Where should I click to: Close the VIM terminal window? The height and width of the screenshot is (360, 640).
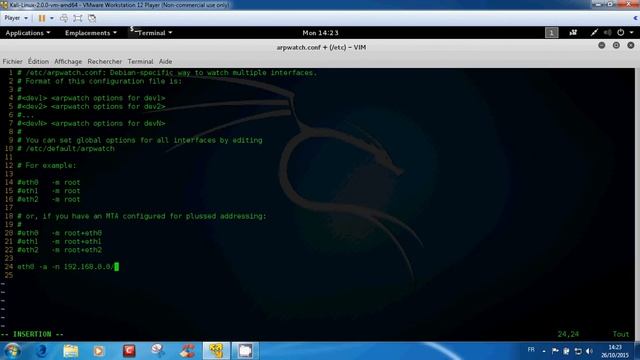tap(631, 45)
